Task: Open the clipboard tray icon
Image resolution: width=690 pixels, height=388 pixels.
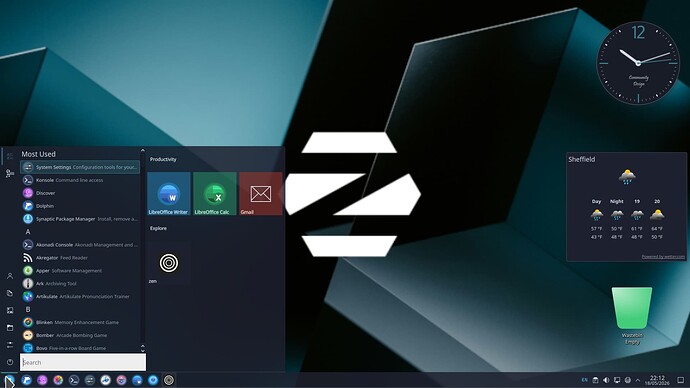Action: tap(595, 380)
